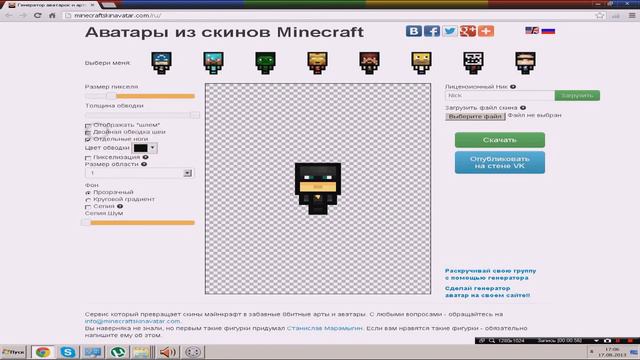
Task: Pick the white trollface sample skin
Action: (x=473, y=63)
